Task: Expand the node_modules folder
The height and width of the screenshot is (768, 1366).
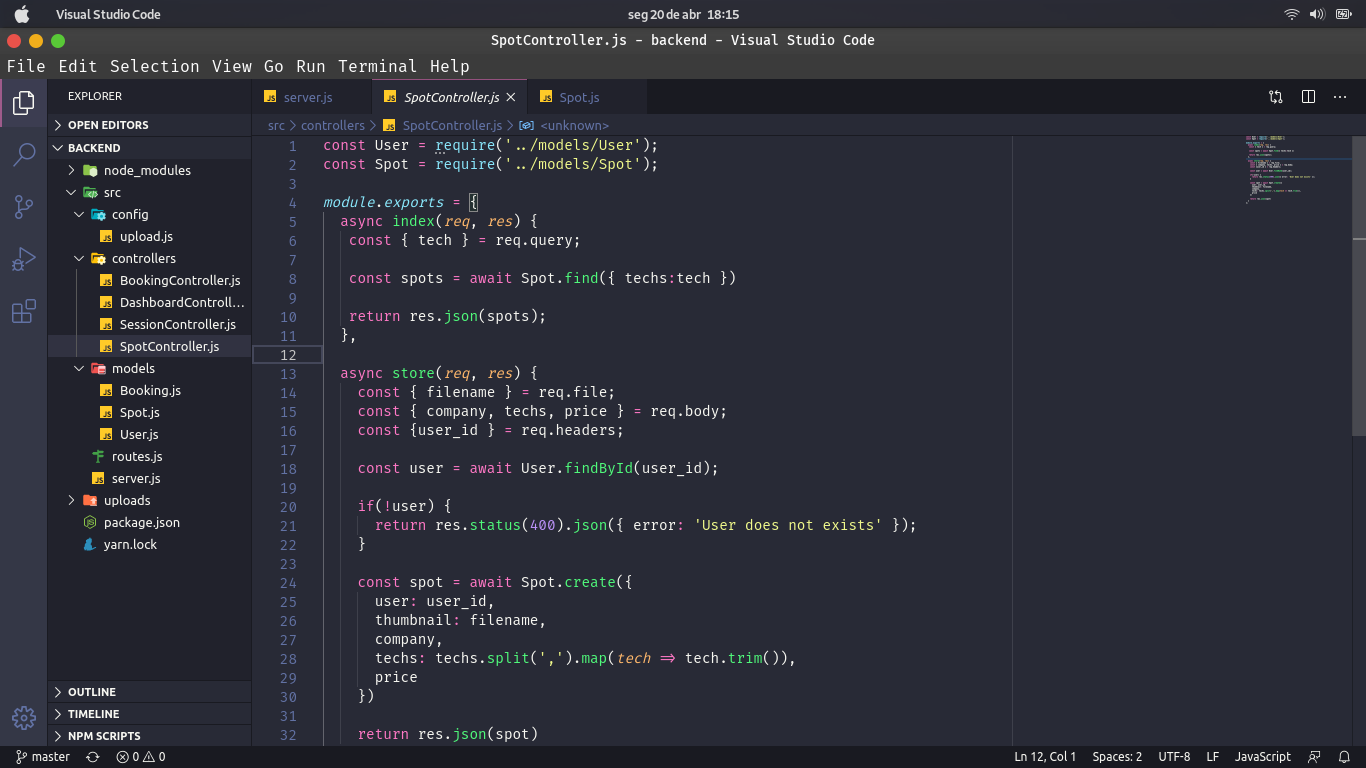Action: point(150,170)
